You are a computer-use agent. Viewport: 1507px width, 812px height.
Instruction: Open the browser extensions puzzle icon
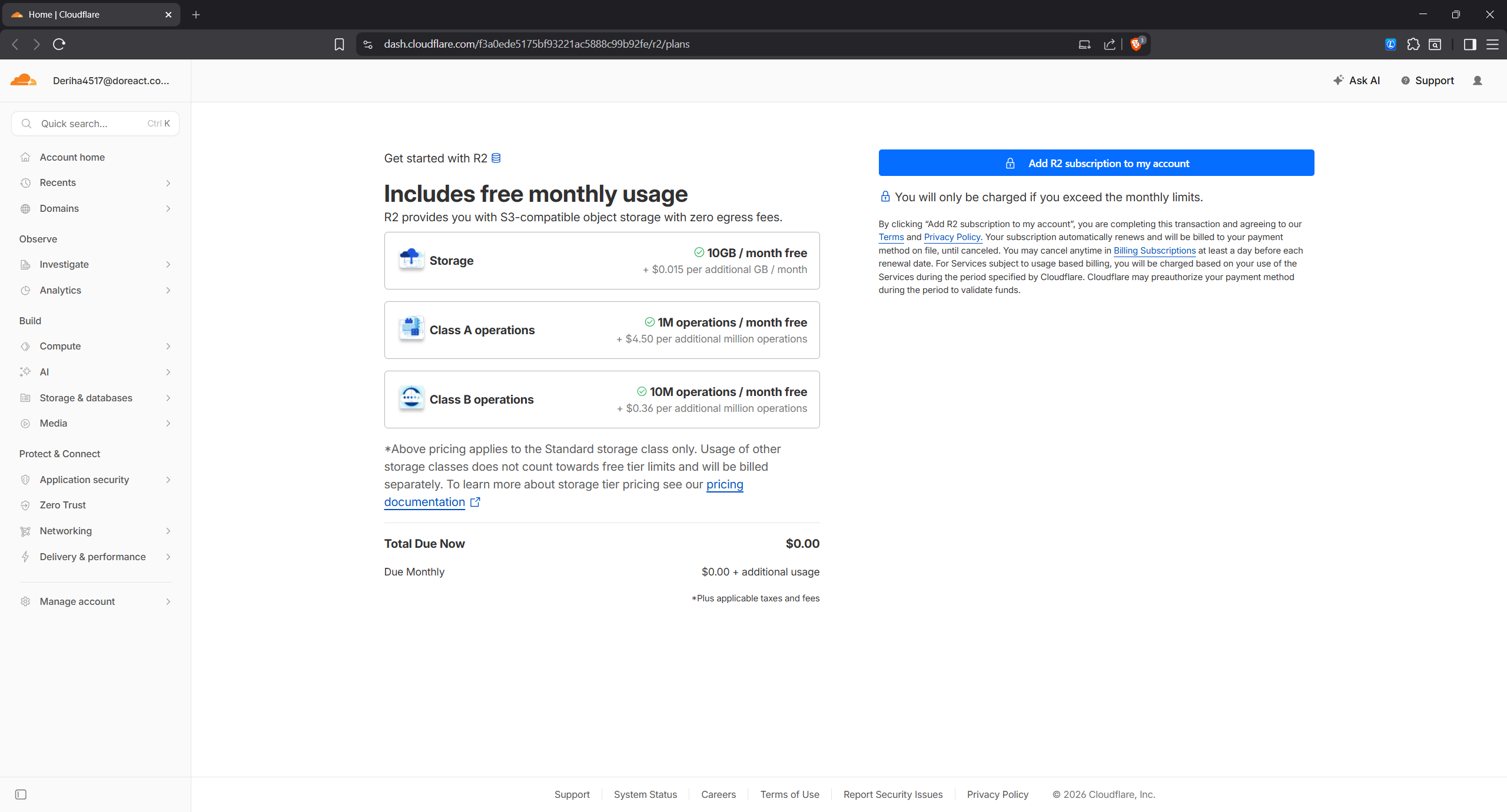[1413, 44]
